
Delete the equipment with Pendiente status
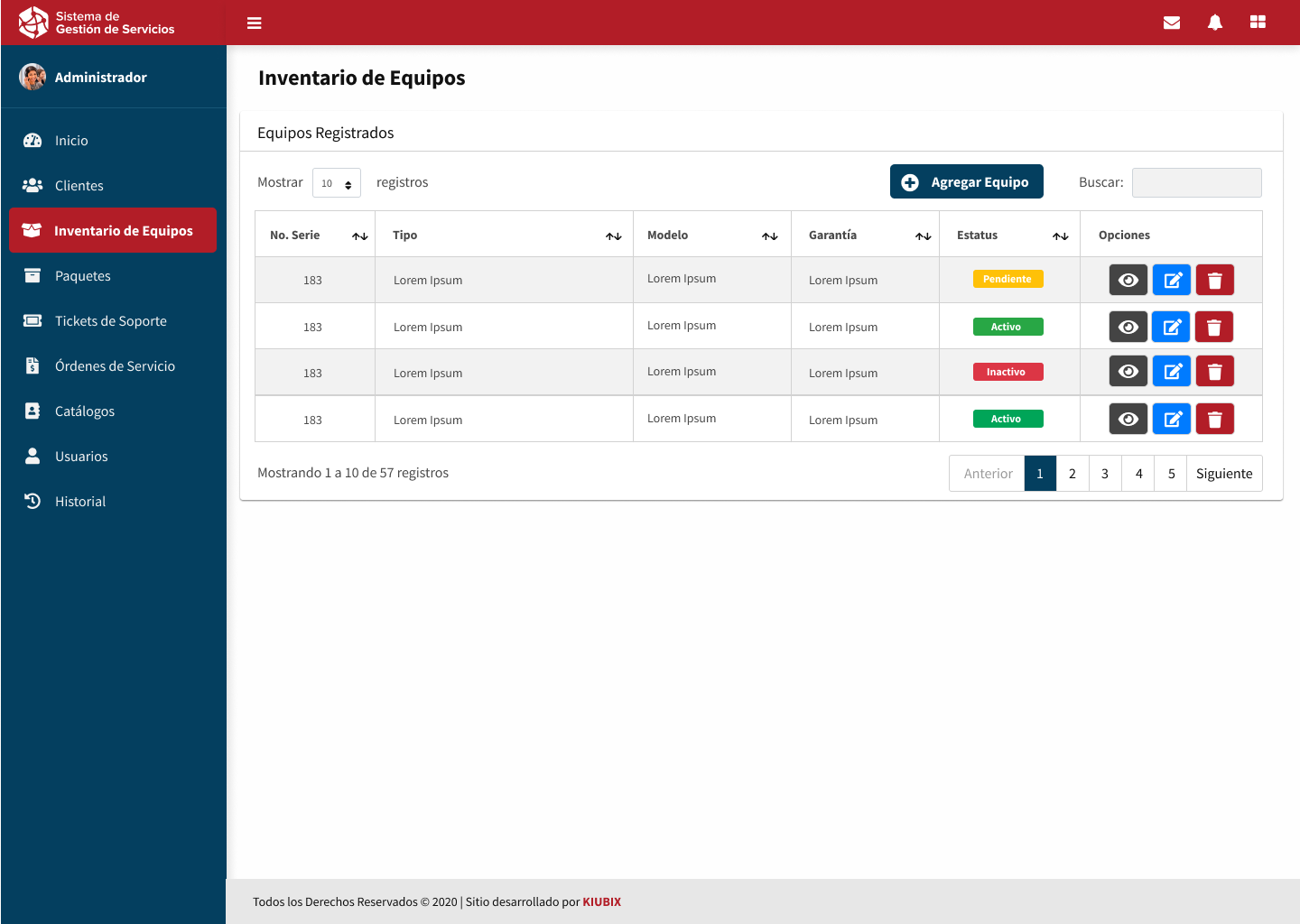pos(1214,281)
